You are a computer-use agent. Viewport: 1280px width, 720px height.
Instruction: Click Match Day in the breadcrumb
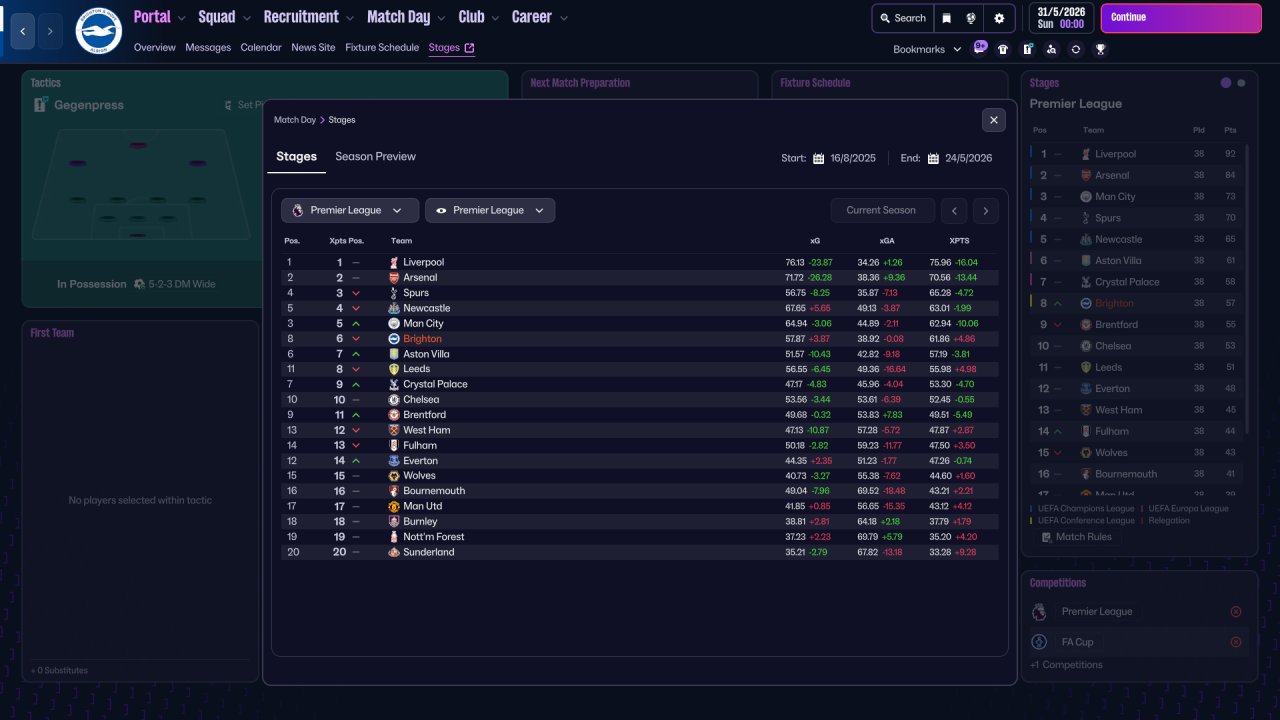tap(294, 120)
